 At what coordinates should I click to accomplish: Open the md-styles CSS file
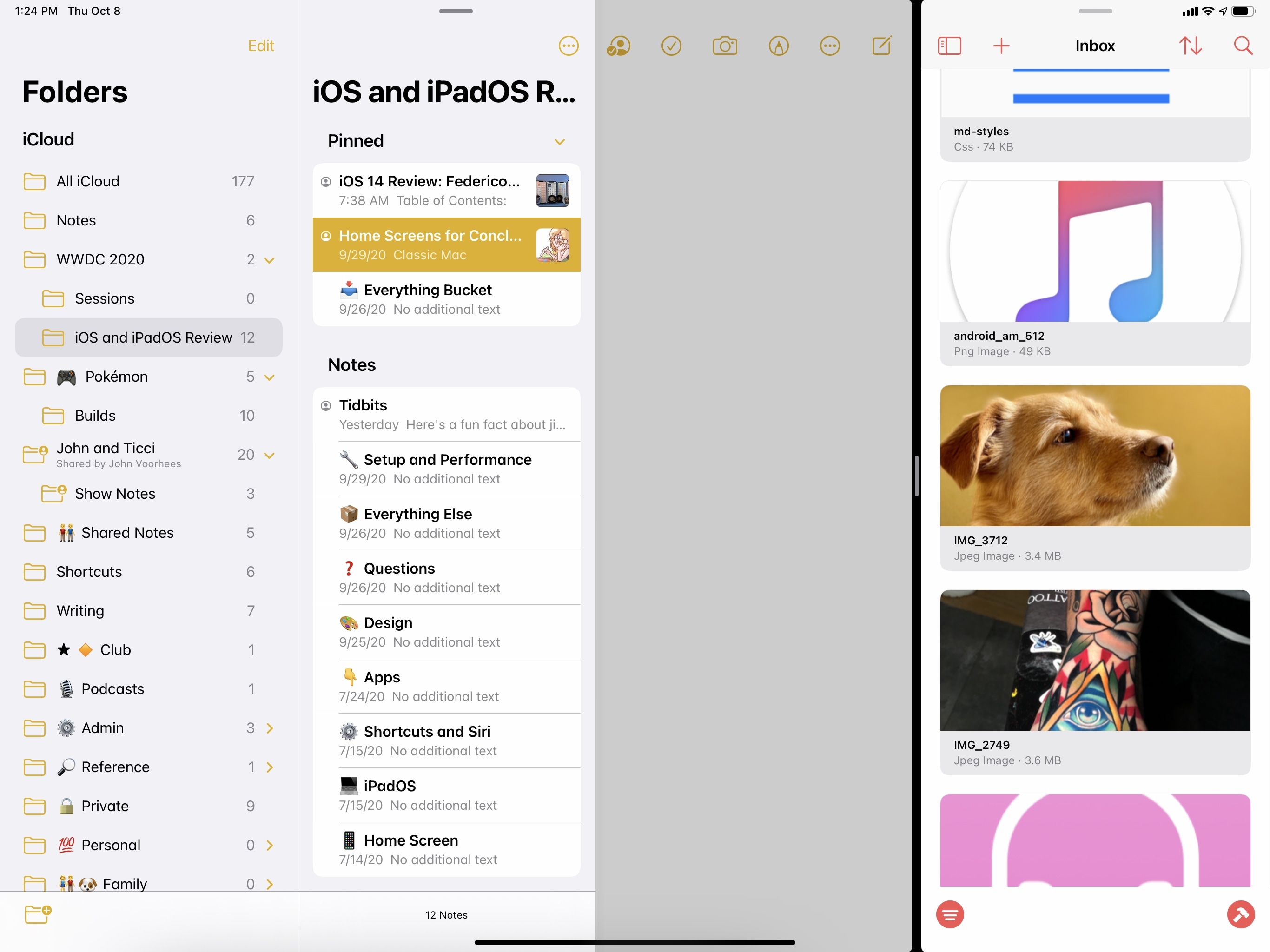pos(1095,115)
